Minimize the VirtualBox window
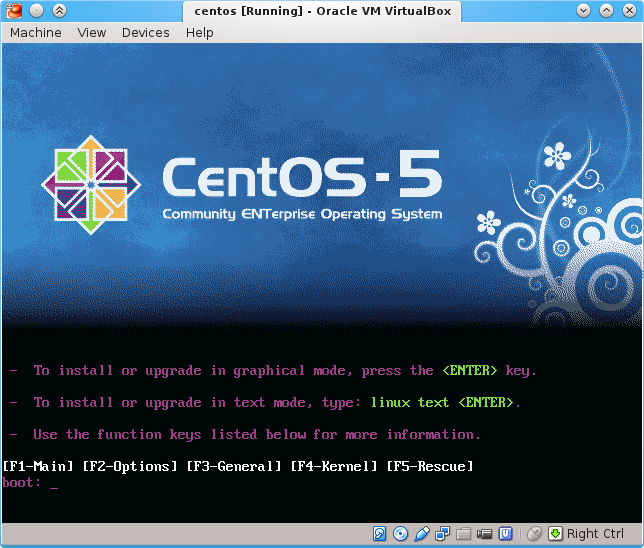Viewport: 644px width, 548px height. [x=583, y=11]
